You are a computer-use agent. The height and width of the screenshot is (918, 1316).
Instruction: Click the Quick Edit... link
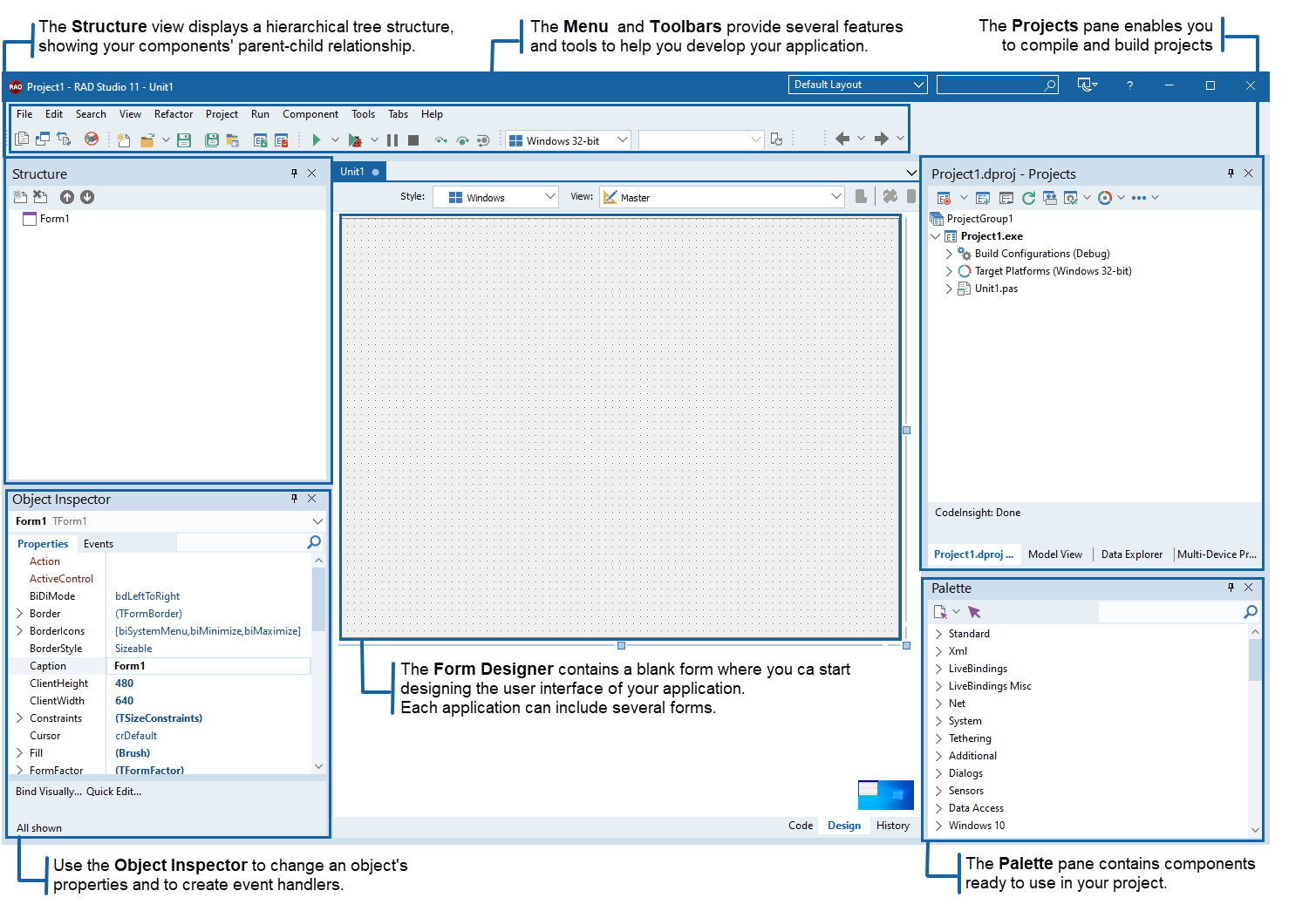click(114, 792)
